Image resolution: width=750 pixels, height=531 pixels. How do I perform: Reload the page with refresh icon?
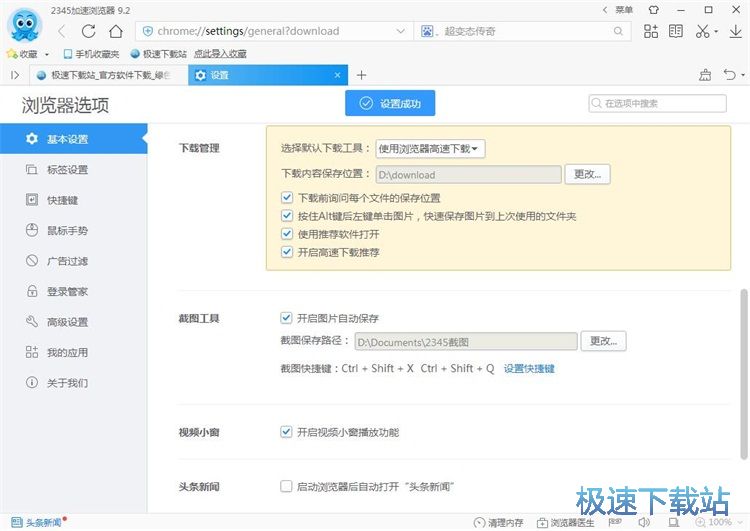(88, 32)
